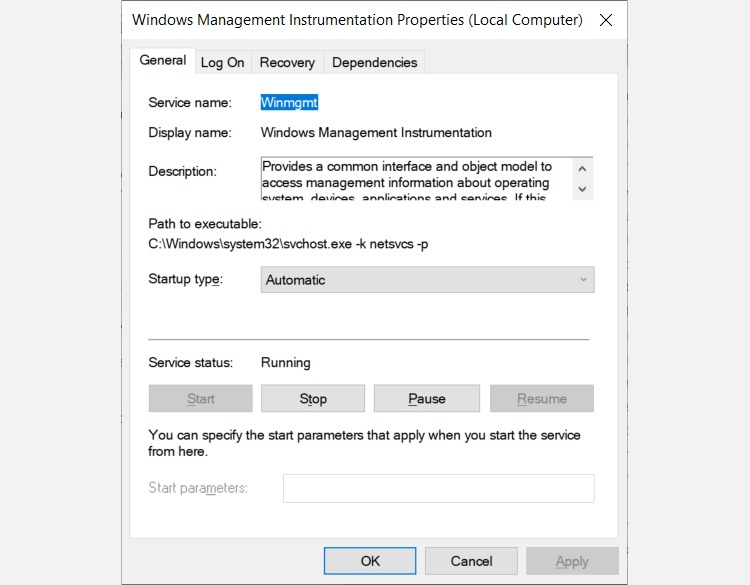This screenshot has width=750, height=585.
Task: Click the description scroll up arrow
Action: [582, 169]
